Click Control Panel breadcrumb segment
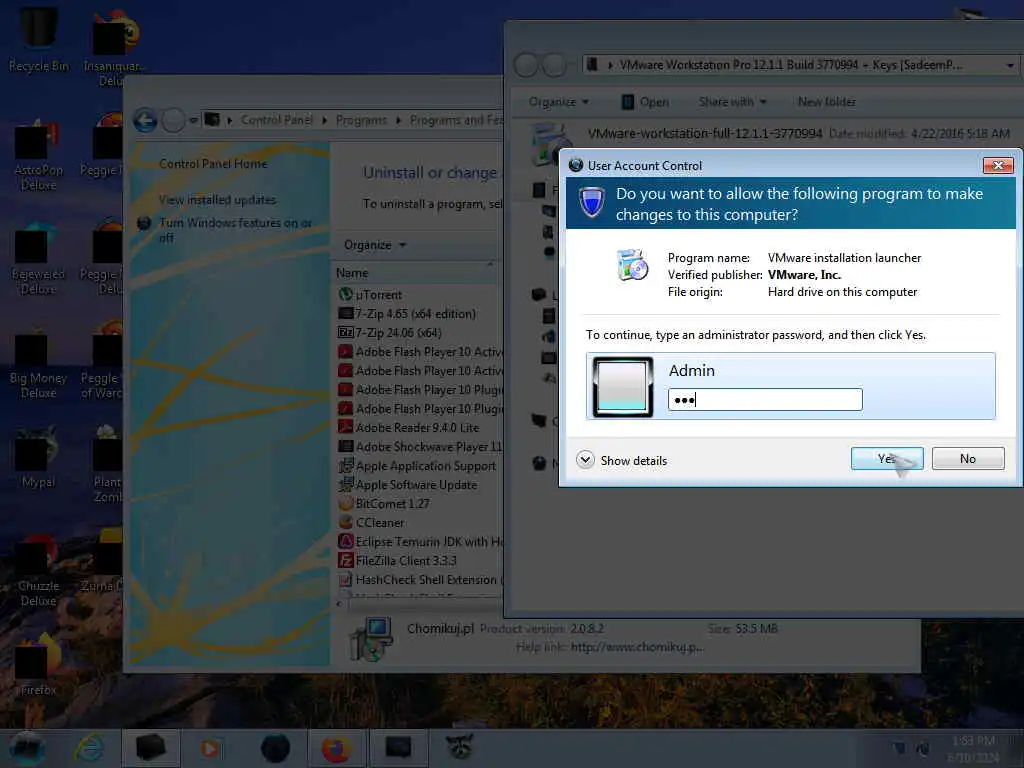Viewport: 1024px width, 768px height. click(277, 120)
